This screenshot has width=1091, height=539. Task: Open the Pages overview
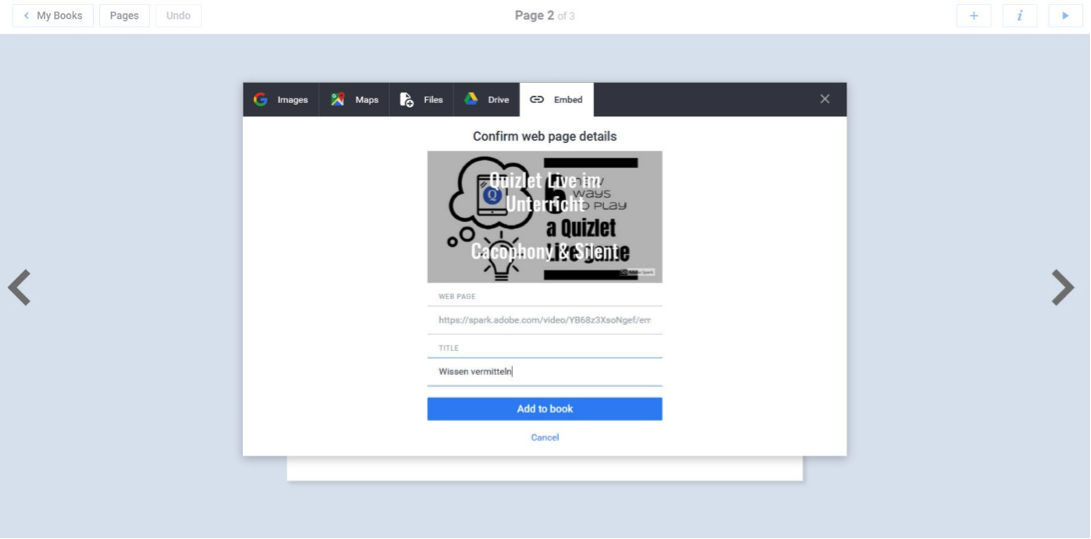click(x=124, y=15)
